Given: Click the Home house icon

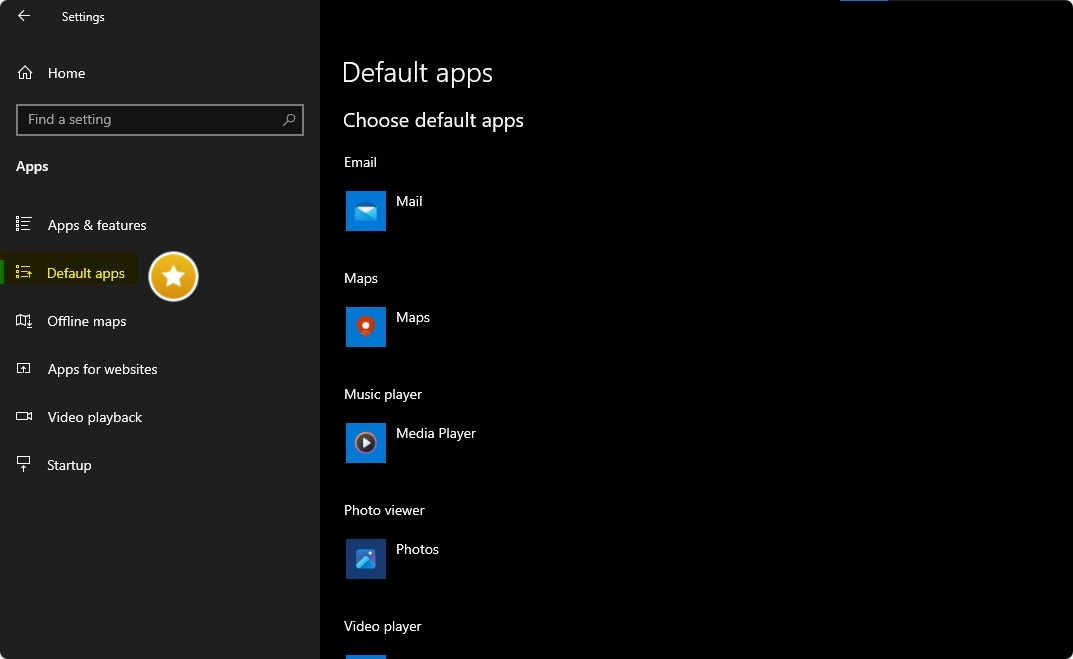Looking at the screenshot, I should 25,73.
